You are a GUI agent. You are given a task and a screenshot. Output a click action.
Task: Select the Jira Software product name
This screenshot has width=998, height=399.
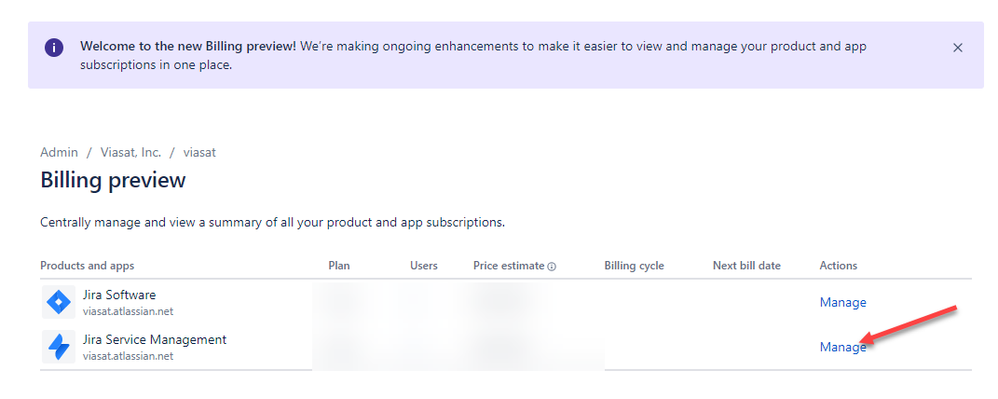click(119, 295)
